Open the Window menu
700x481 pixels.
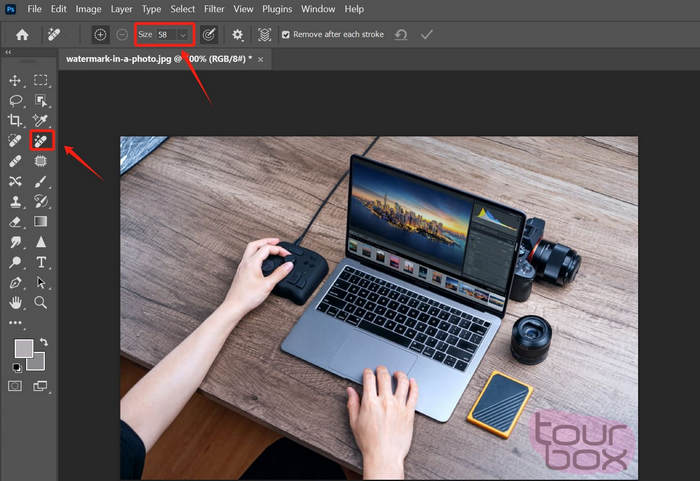[x=318, y=9]
